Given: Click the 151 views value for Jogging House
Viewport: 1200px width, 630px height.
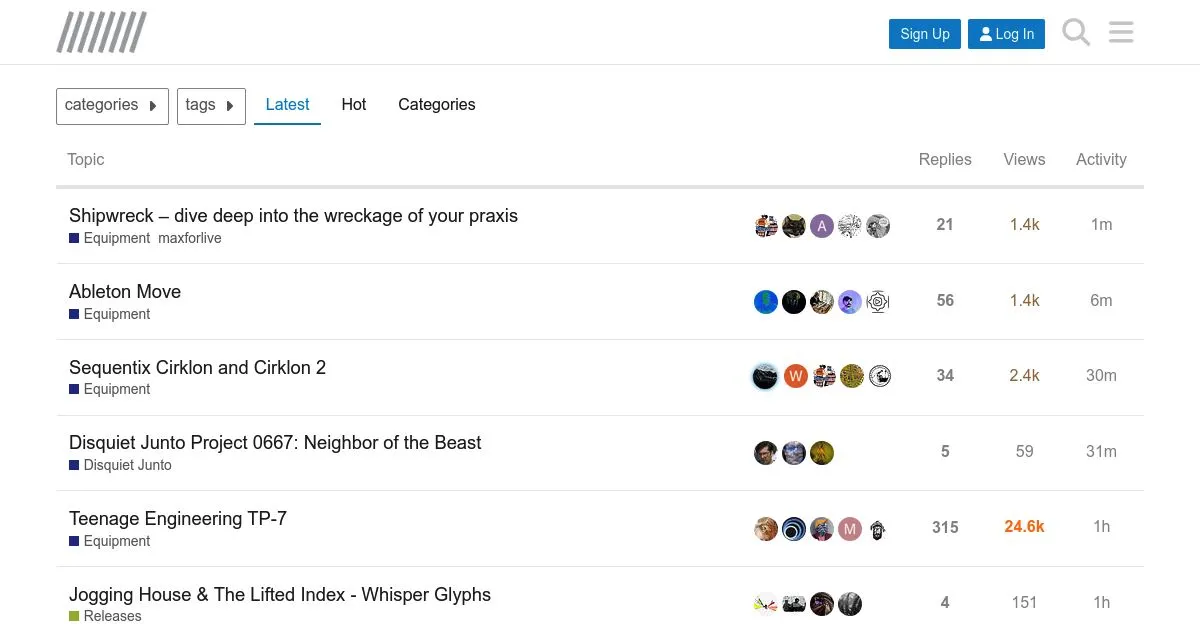Looking at the screenshot, I should pos(1024,603).
